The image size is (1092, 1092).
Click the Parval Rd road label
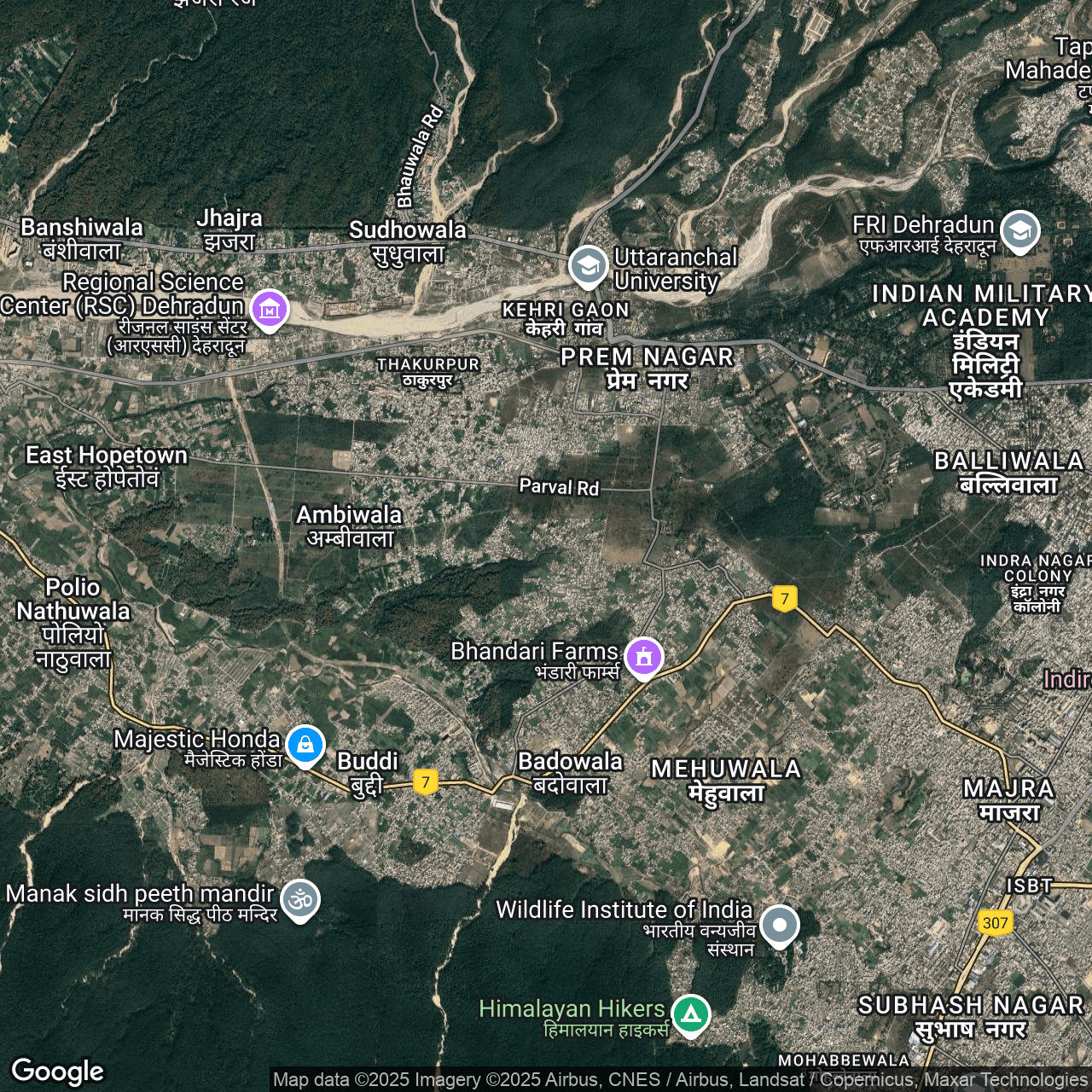click(x=559, y=487)
